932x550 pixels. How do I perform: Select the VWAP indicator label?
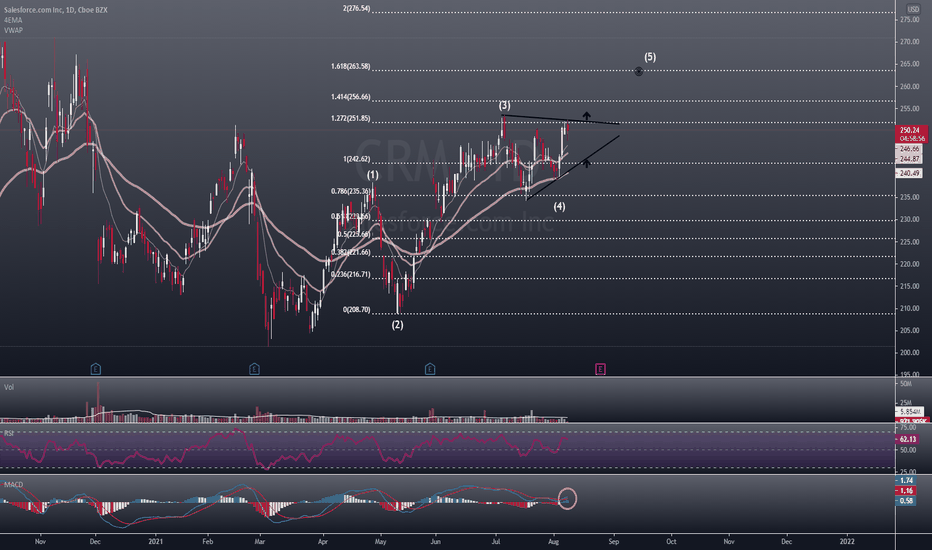13,30
